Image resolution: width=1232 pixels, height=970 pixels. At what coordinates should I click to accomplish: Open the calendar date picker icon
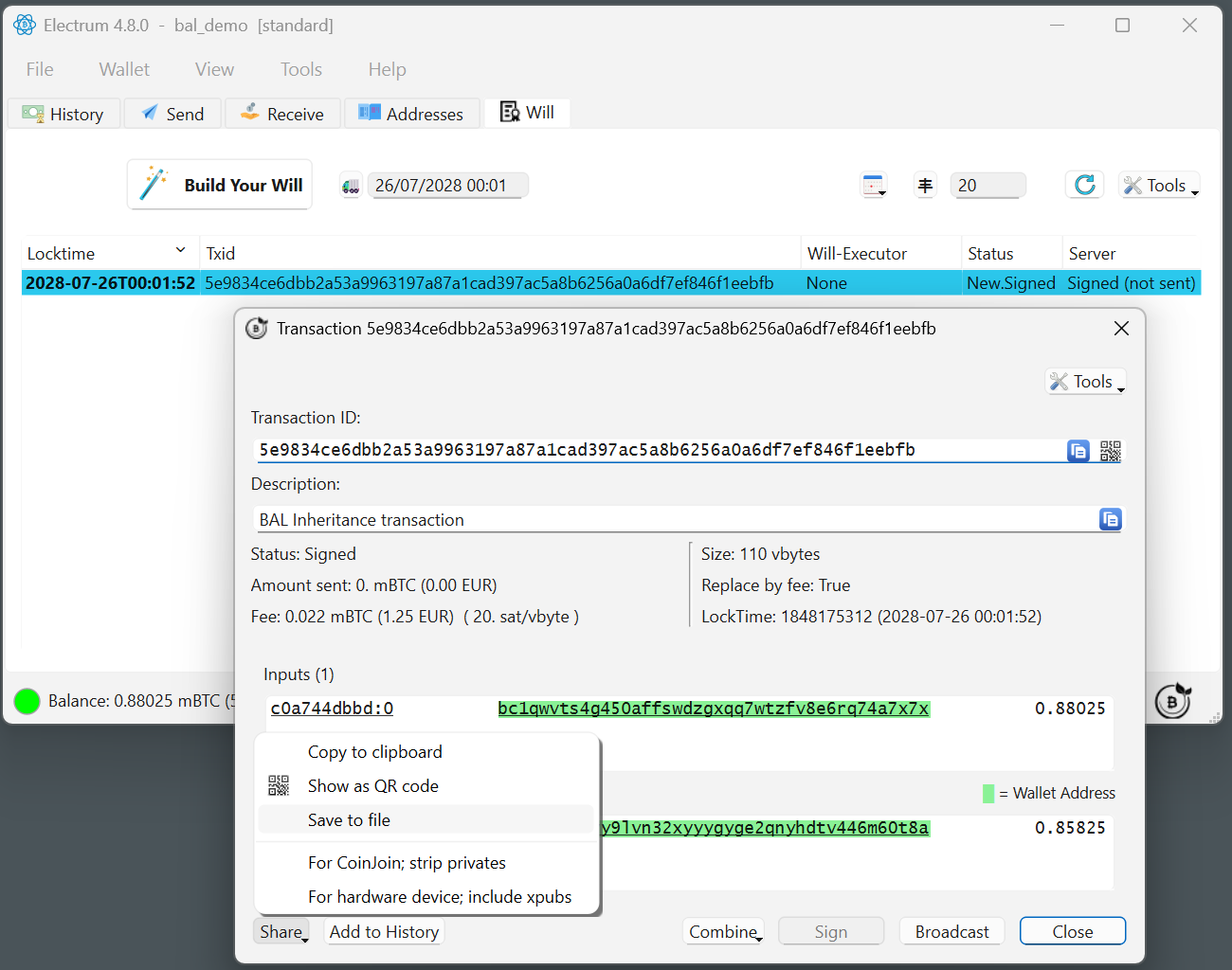[874, 185]
